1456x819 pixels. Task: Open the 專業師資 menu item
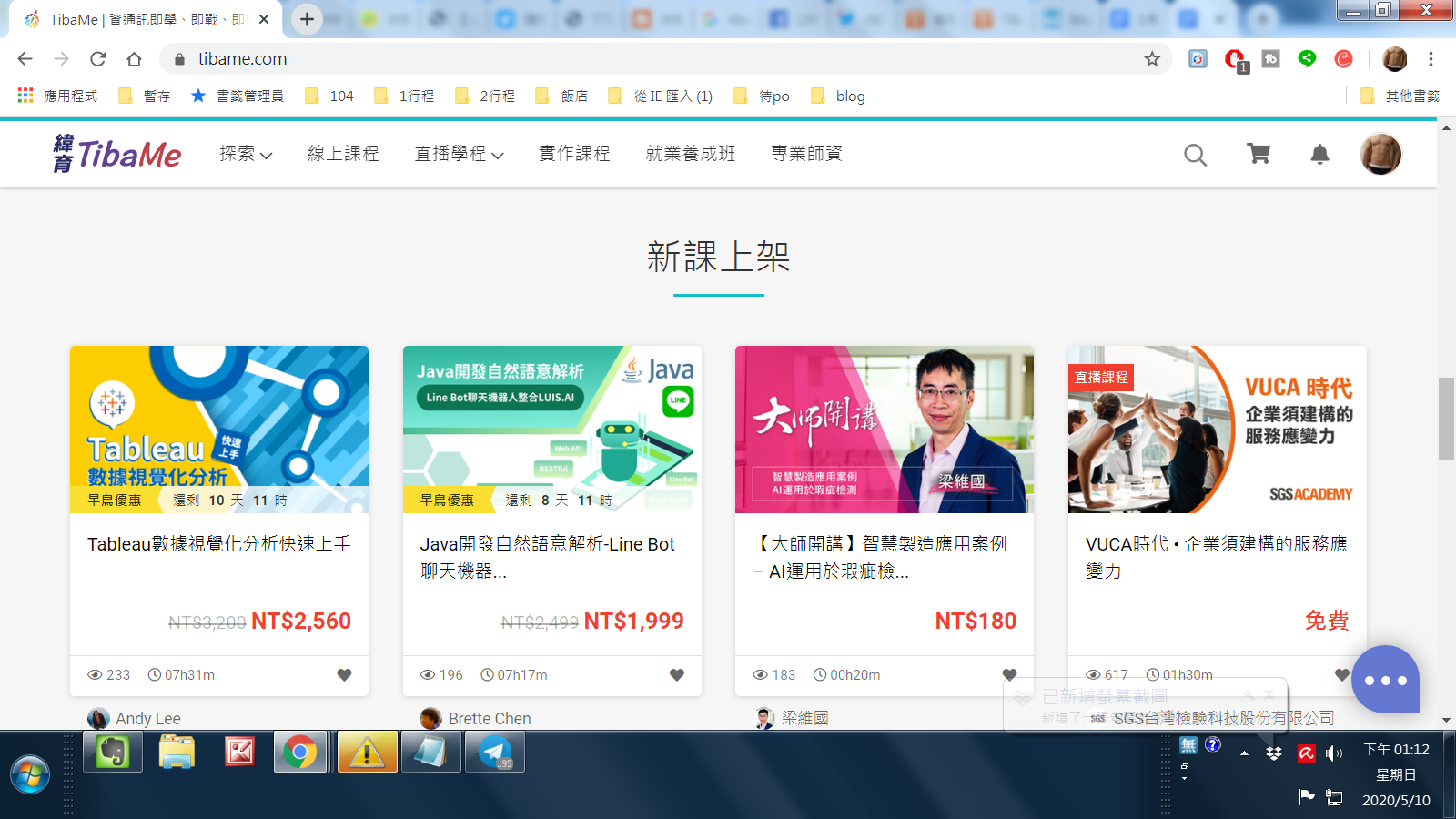(x=806, y=154)
